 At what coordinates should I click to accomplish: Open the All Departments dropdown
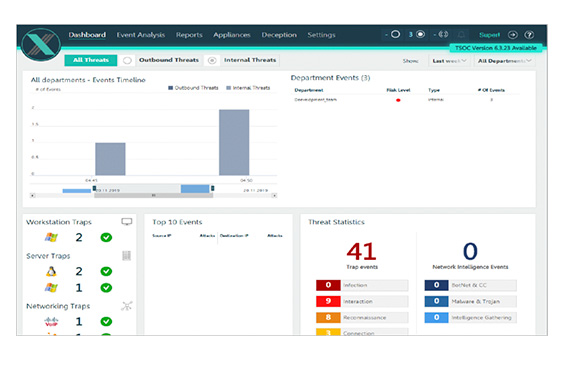[x=504, y=61]
